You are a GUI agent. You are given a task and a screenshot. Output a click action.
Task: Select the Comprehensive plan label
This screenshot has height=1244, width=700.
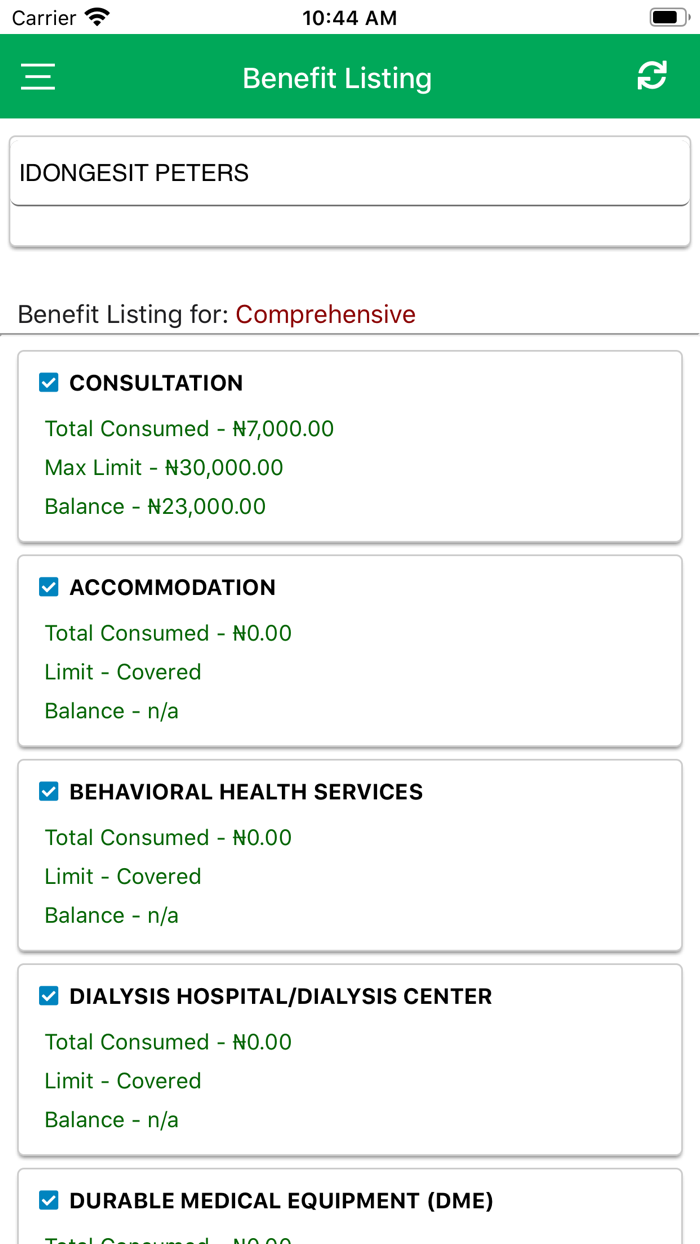325,314
